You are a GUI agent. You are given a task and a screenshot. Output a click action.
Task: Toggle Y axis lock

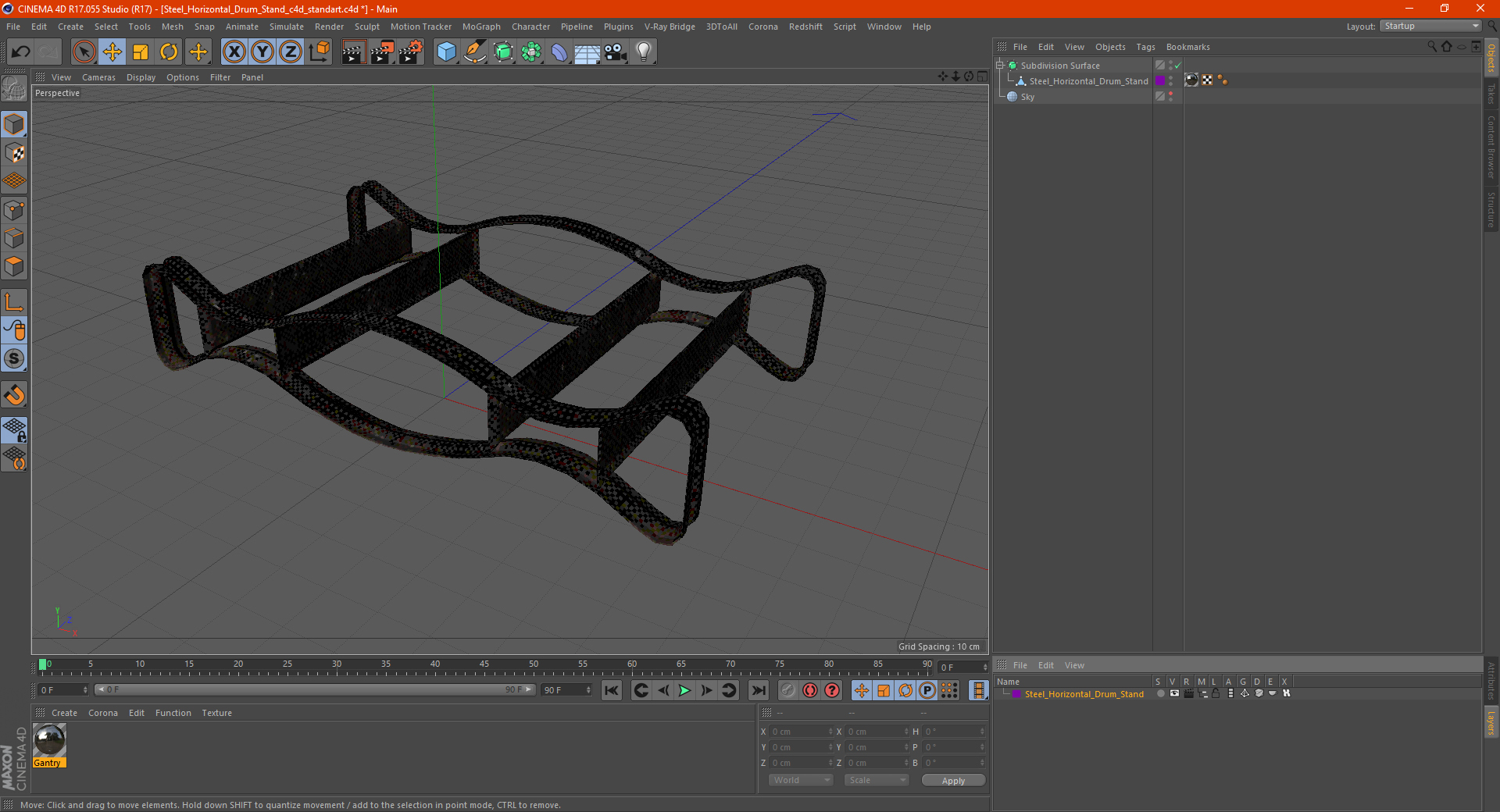pos(262,52)
